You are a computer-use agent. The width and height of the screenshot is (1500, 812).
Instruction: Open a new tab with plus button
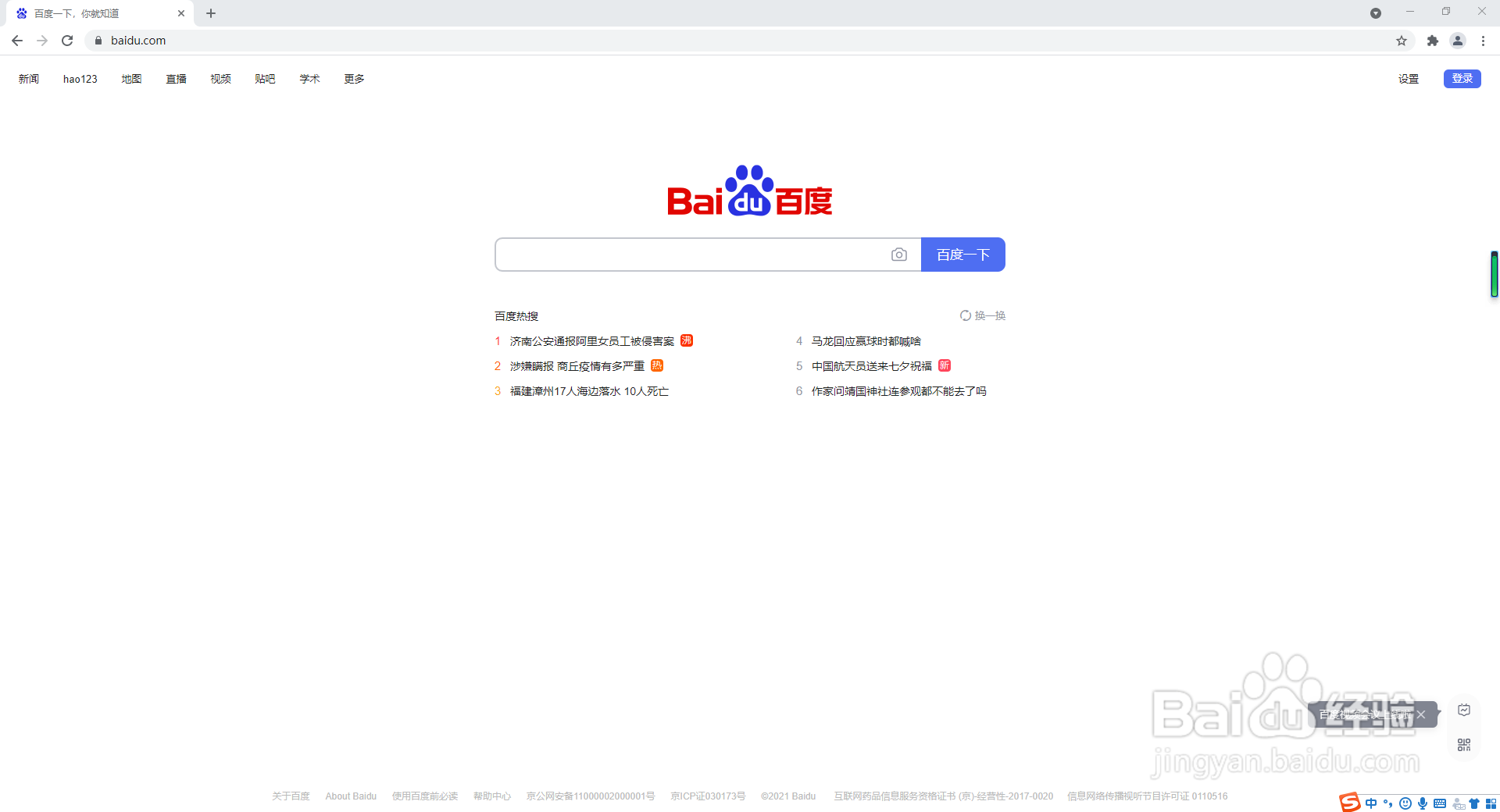pyautogui.click(x=211, y=13)
